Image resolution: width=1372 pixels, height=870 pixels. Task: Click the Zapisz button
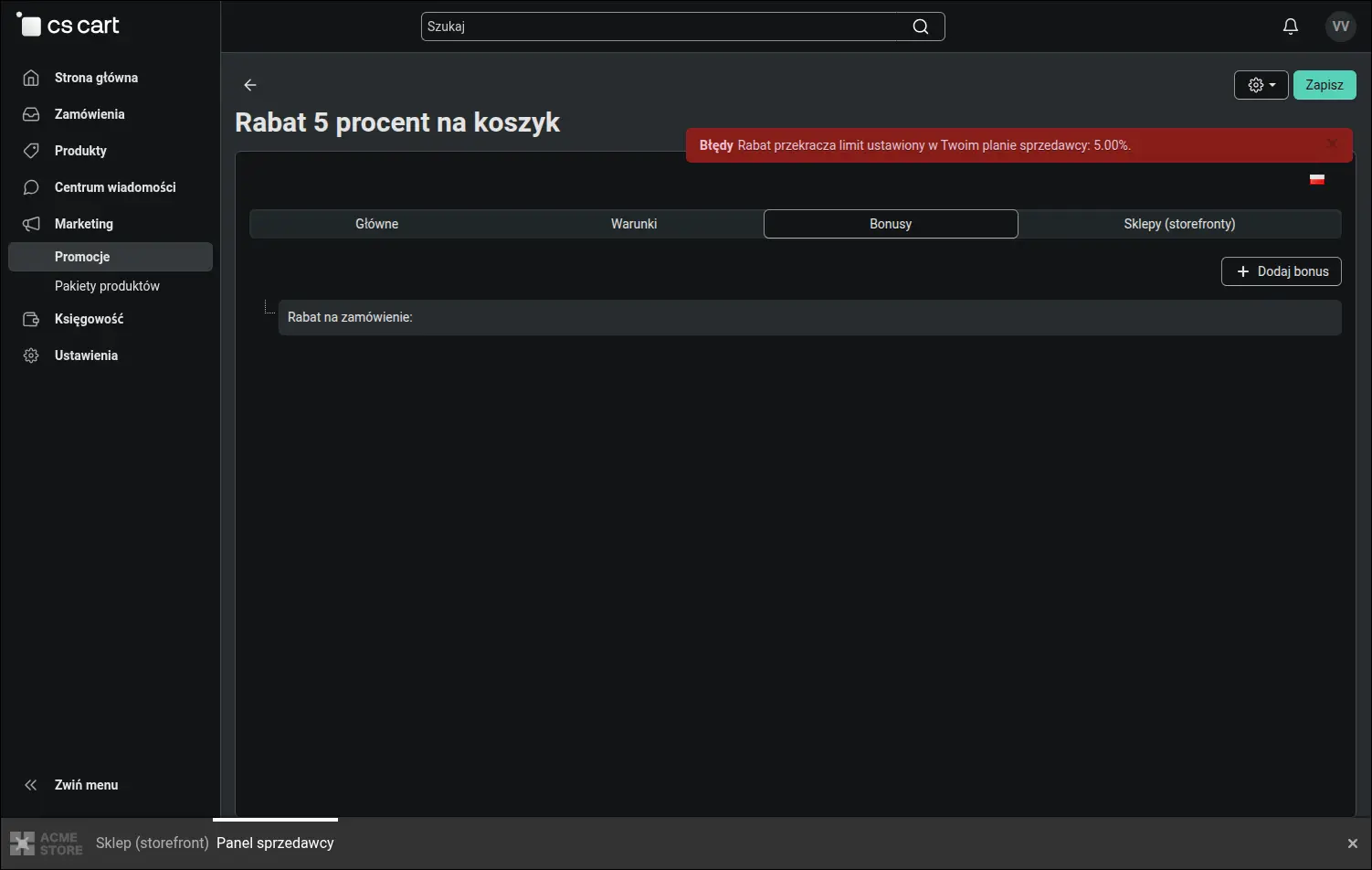point(1325,85)
